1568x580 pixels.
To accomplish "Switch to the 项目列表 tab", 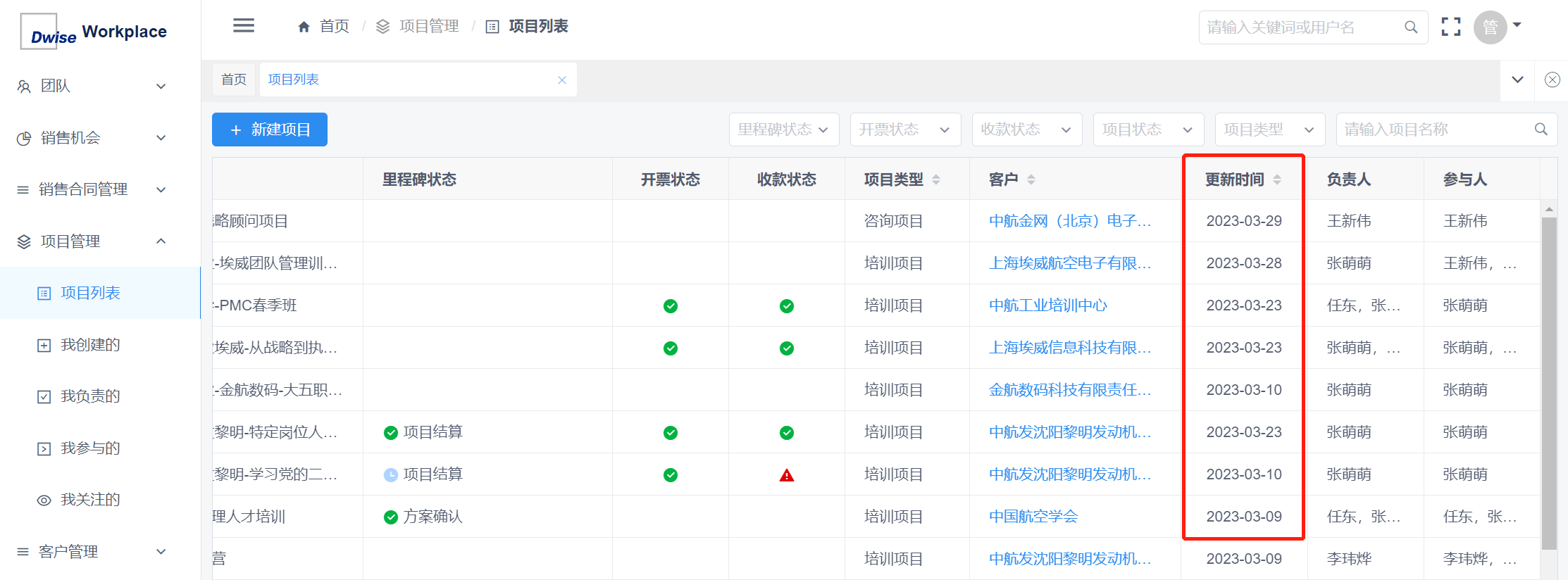I will 418,80.
